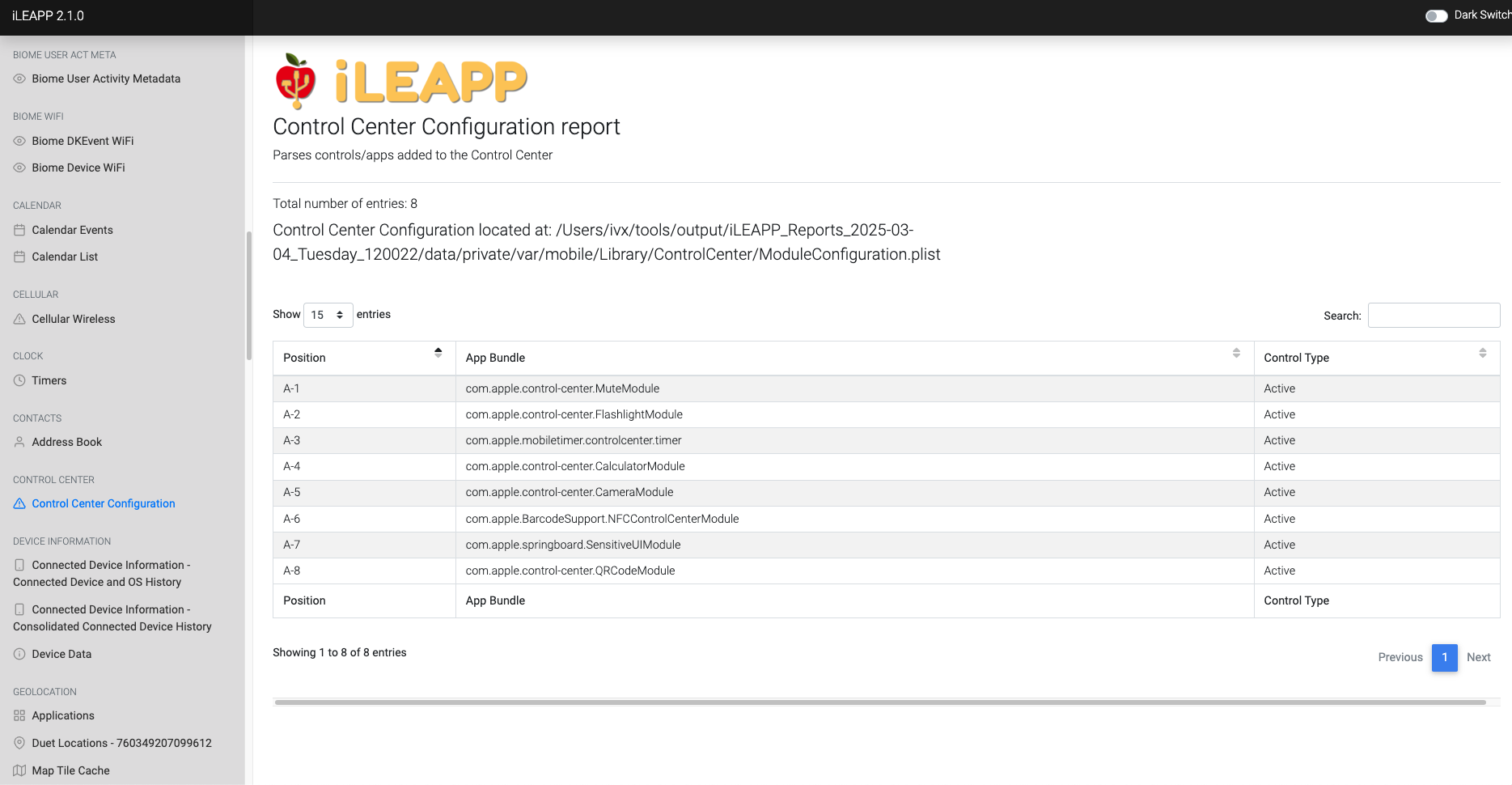1512x785 pixels.
Task: Sort table by App Bundle column arrow
Action: point(1236,353)
